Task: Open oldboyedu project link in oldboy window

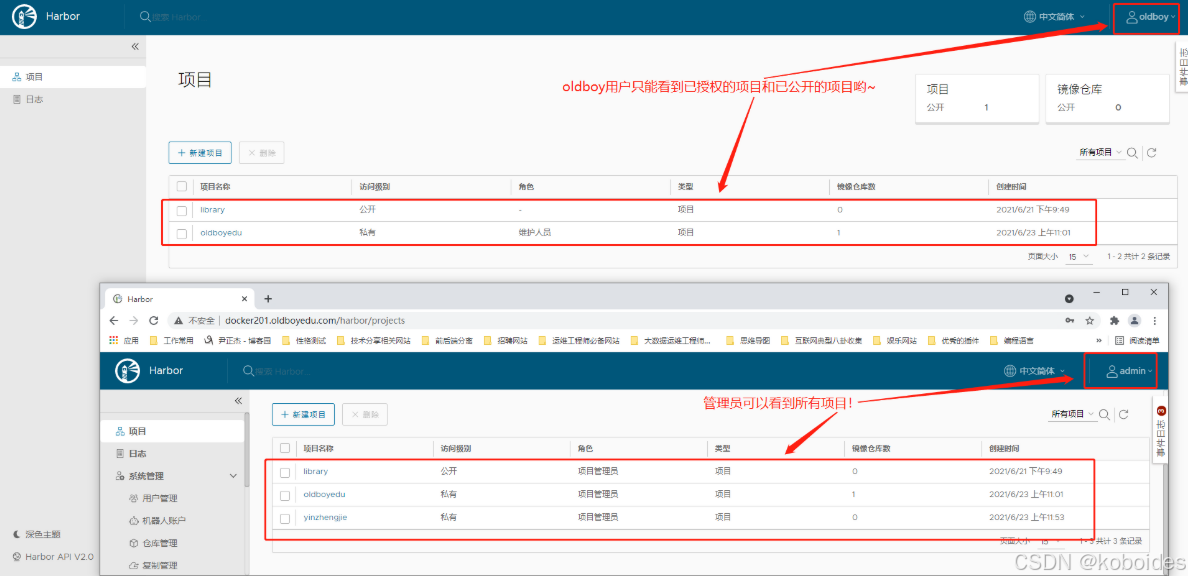Action: [x=221, y=233]
